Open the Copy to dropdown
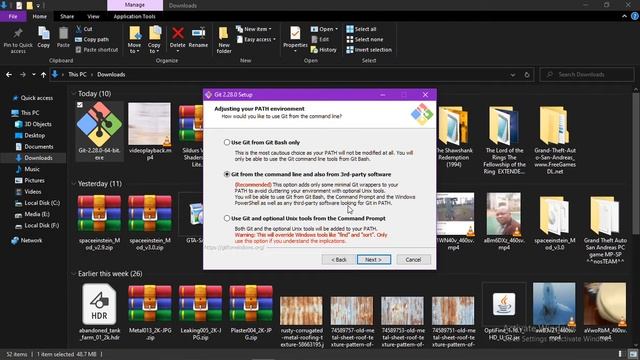 [154, 49]
